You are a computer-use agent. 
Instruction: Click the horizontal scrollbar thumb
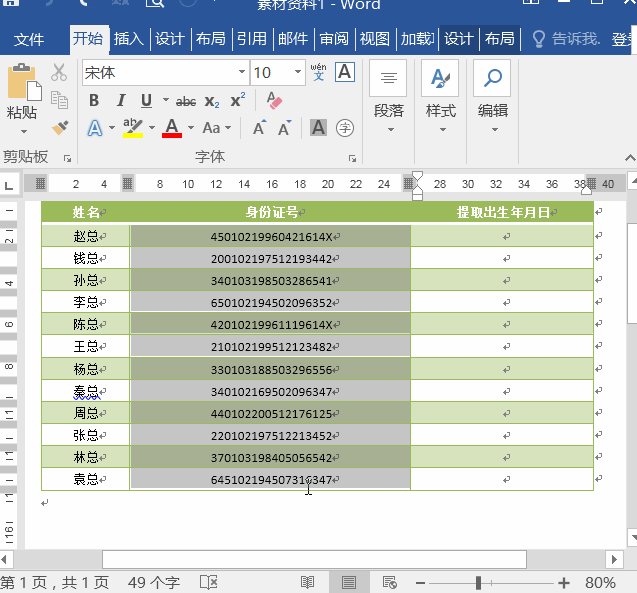tap(314, 560)
